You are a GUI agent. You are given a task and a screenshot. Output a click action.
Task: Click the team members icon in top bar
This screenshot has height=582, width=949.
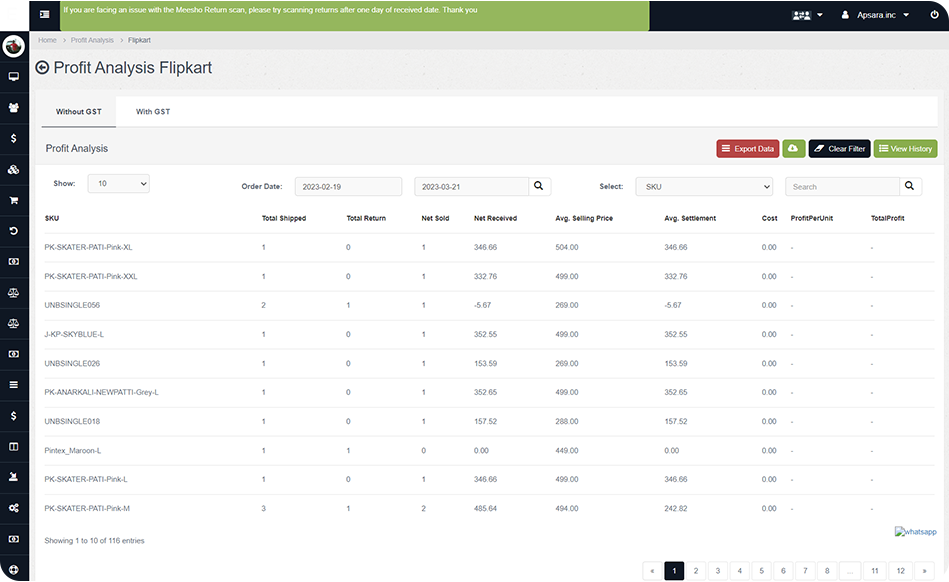click(801, 15)
